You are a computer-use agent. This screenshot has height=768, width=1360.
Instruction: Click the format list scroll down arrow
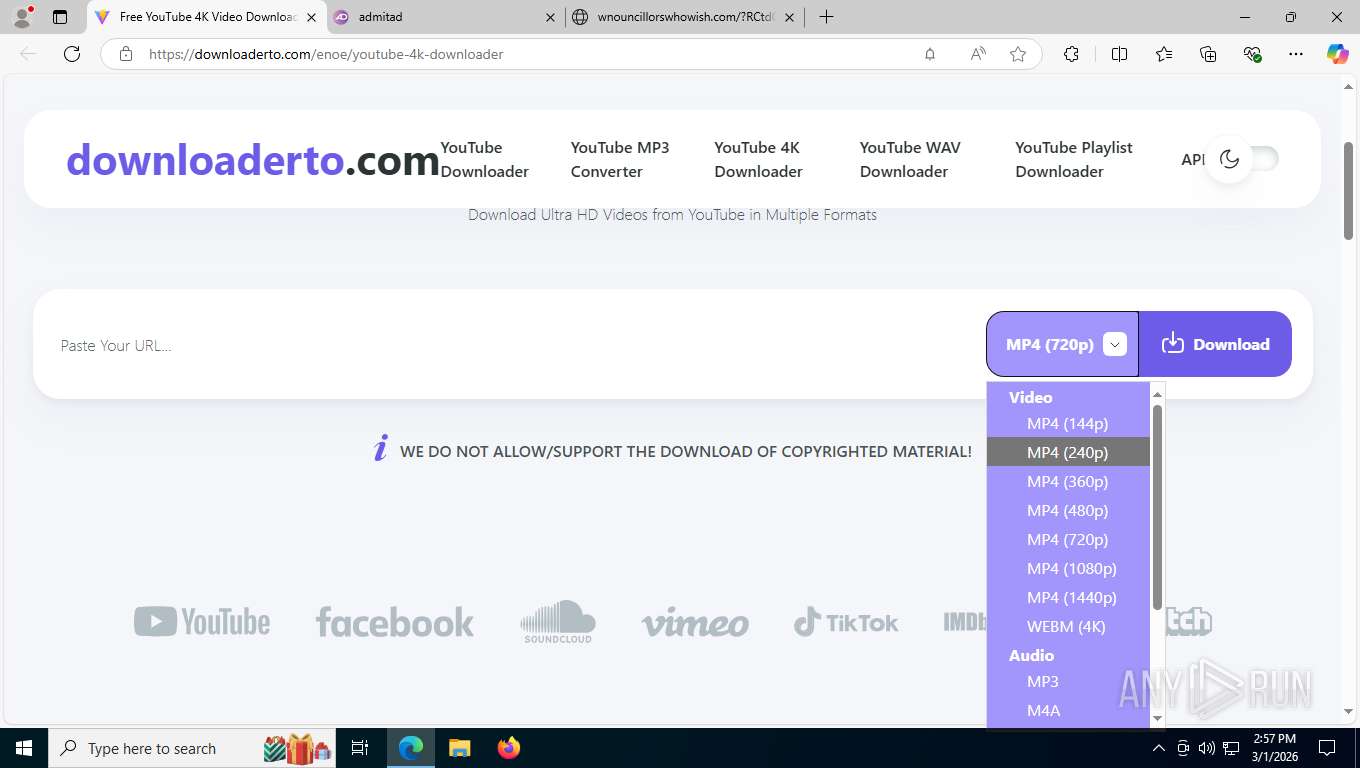[1157, 718]
